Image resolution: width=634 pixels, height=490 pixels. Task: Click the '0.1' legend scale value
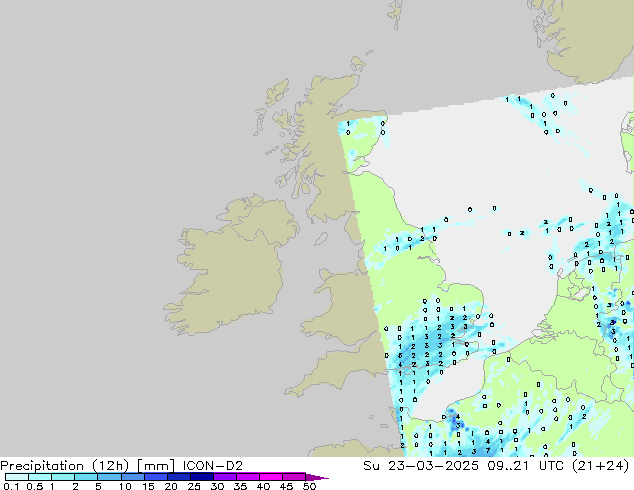tap(11, 486)
